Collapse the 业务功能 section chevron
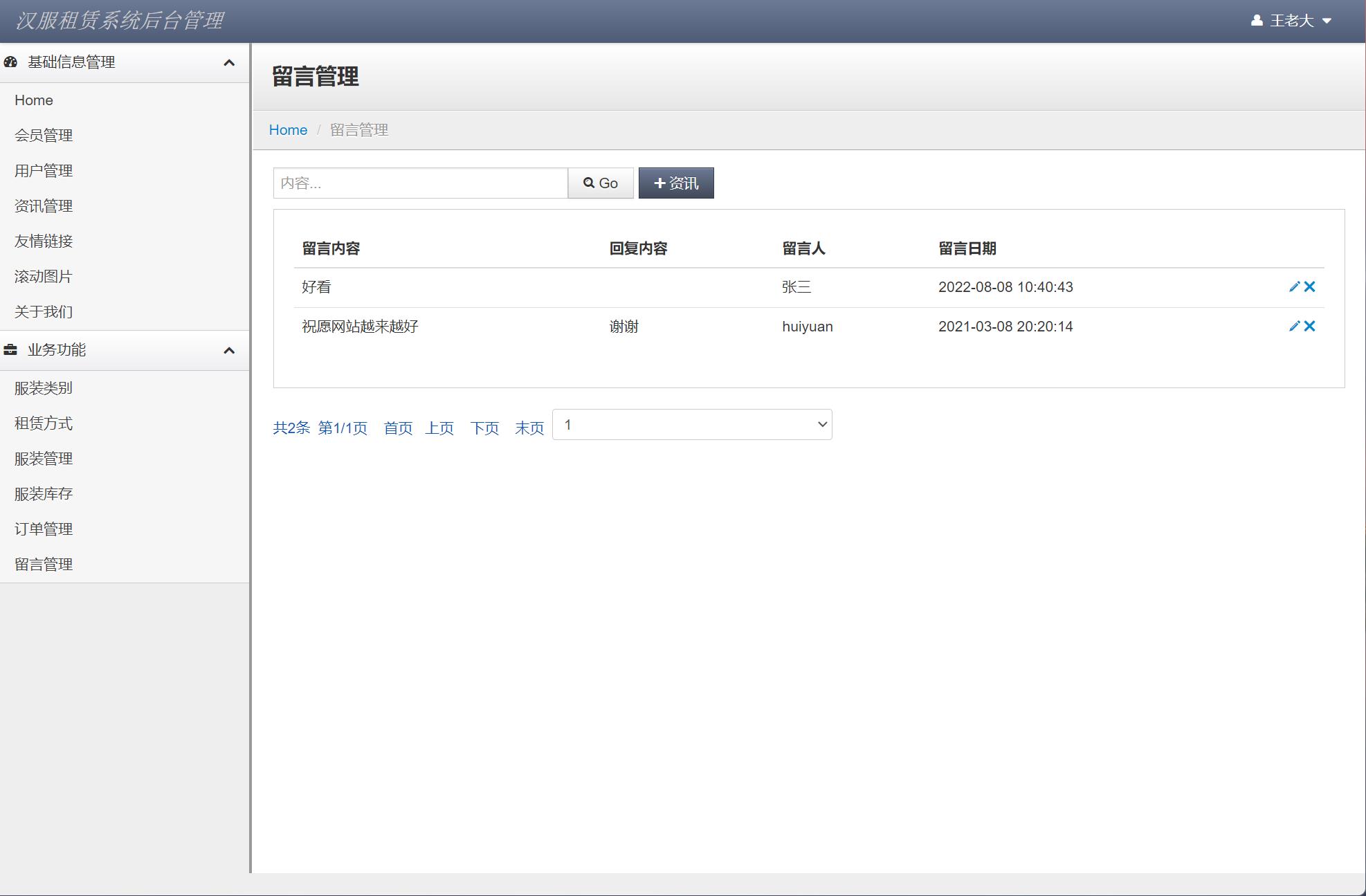Viewport: 1366px width, 896px height. 229,351
